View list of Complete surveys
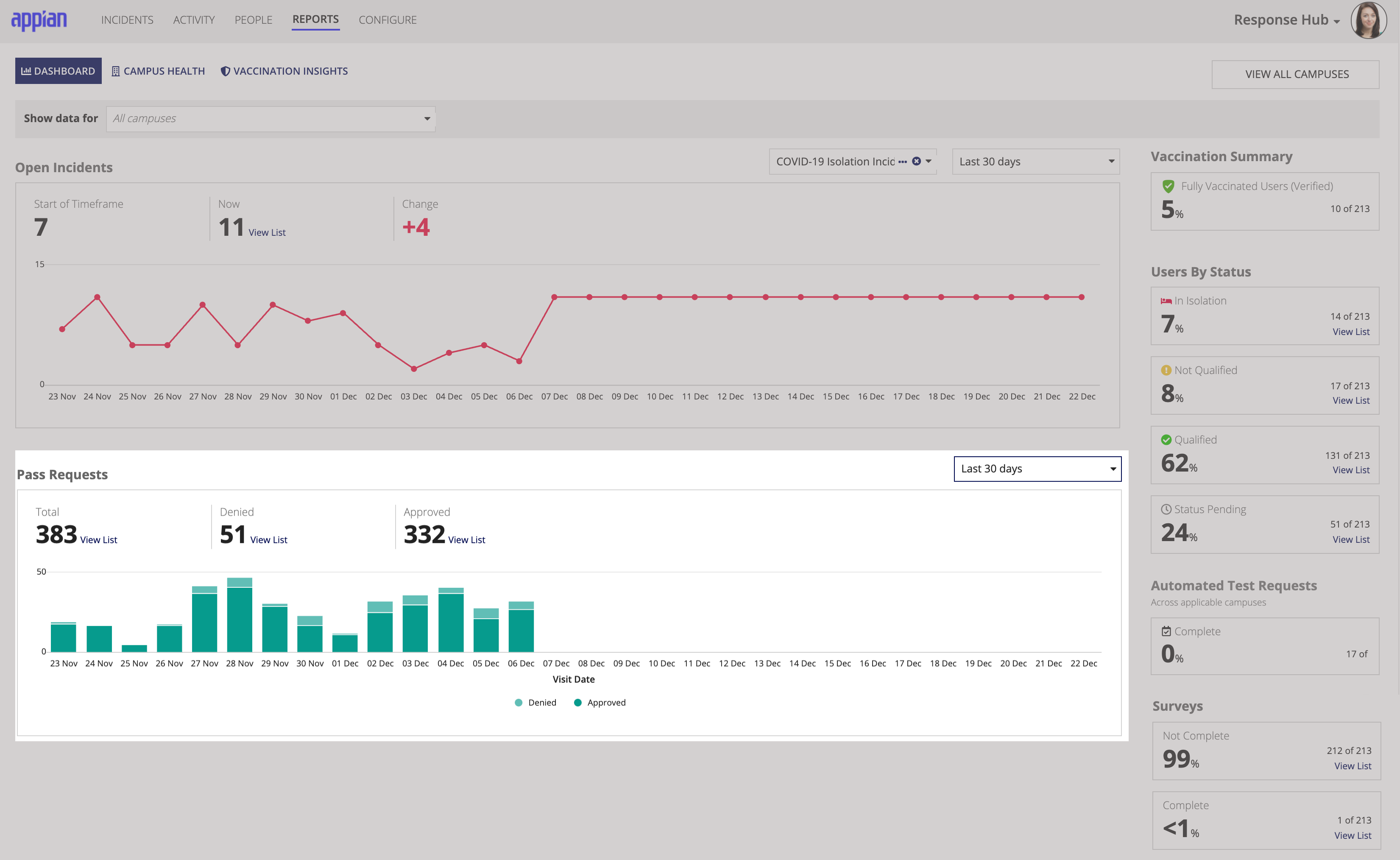The width and height of the screenshot is (1400, 860). tap(1353, 835)
